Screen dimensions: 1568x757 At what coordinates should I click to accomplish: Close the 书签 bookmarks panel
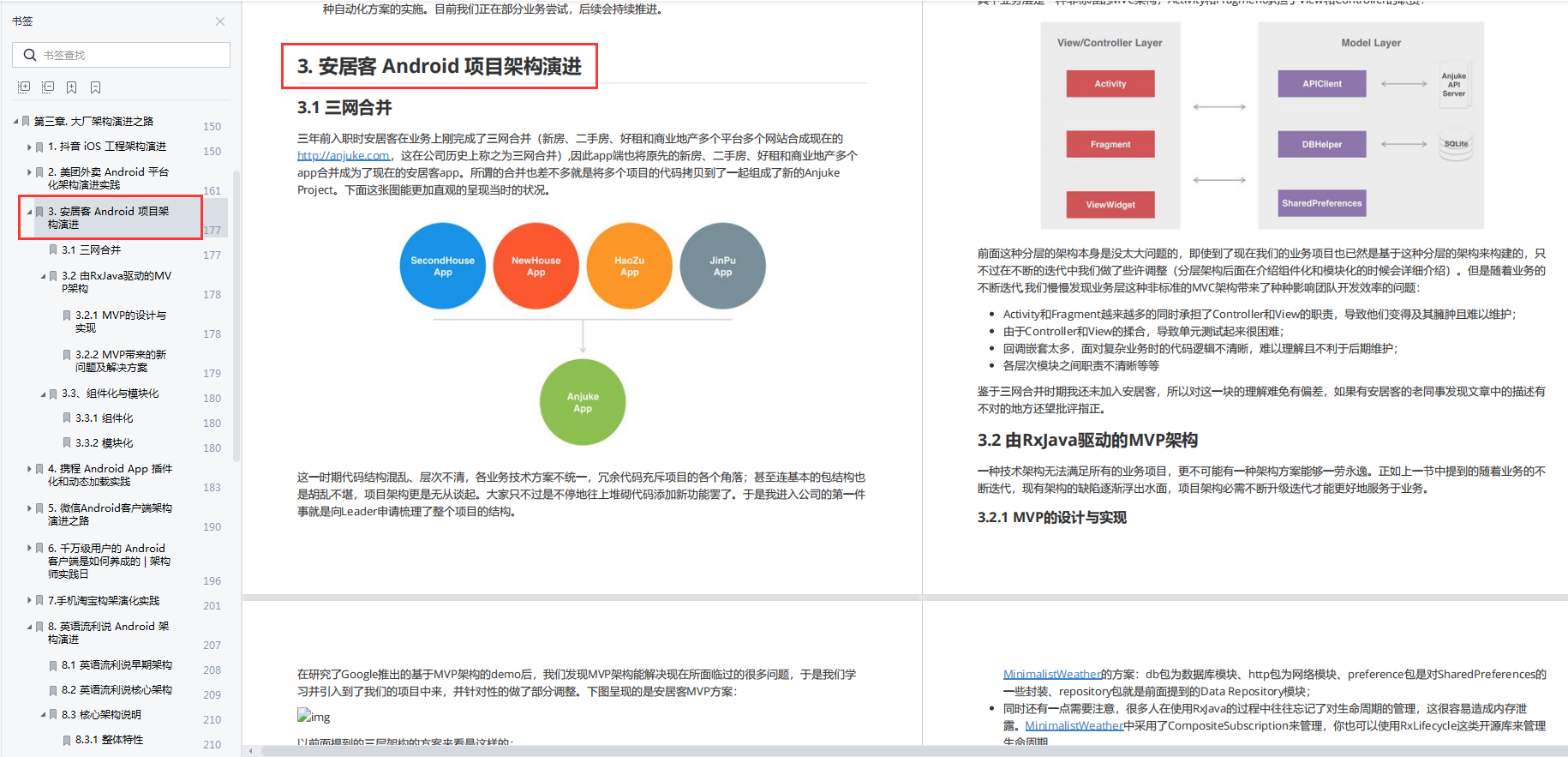pyautogui.click(x=220, y=21)
